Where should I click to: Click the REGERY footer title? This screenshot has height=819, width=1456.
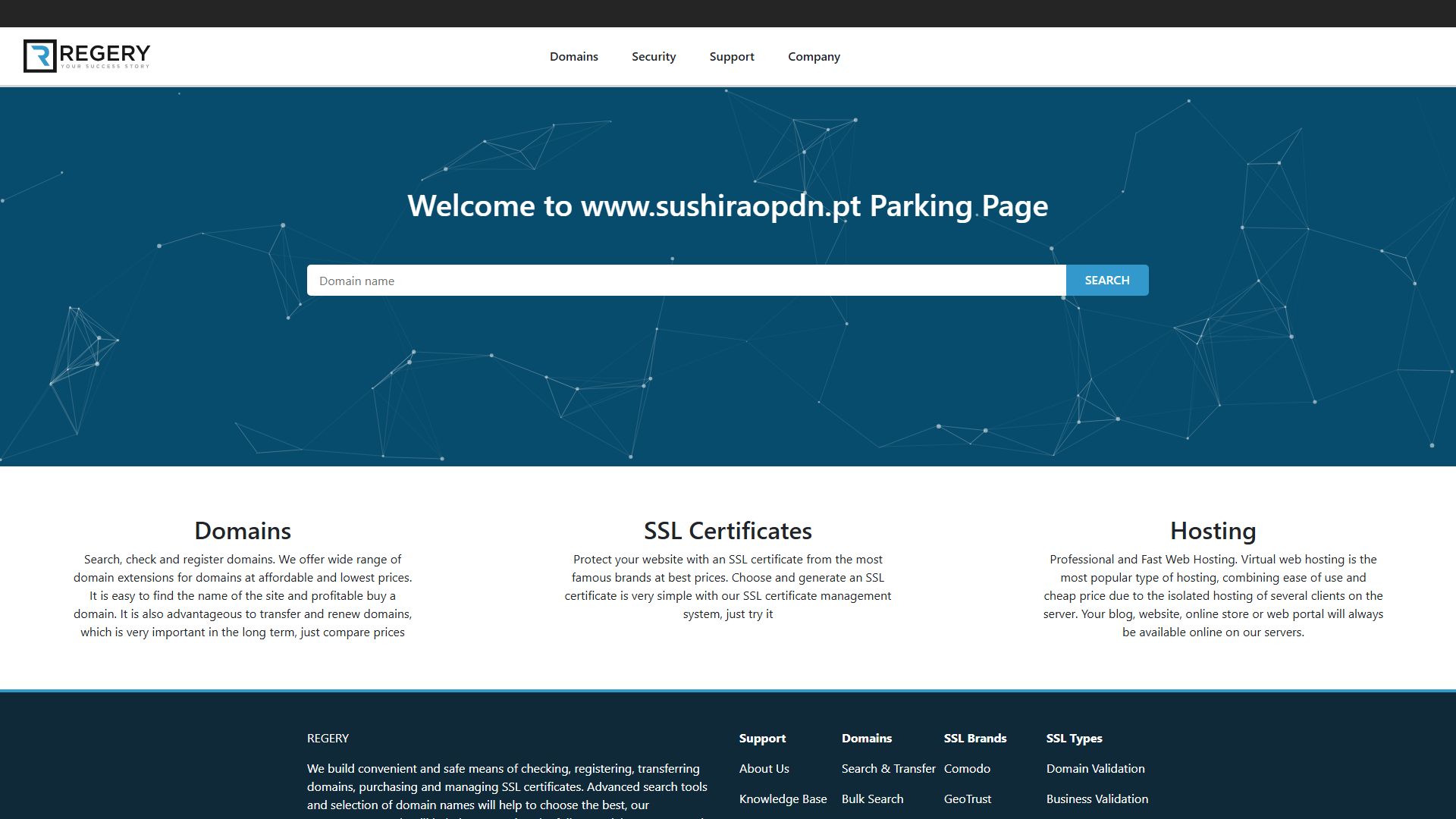pos(328,739)
